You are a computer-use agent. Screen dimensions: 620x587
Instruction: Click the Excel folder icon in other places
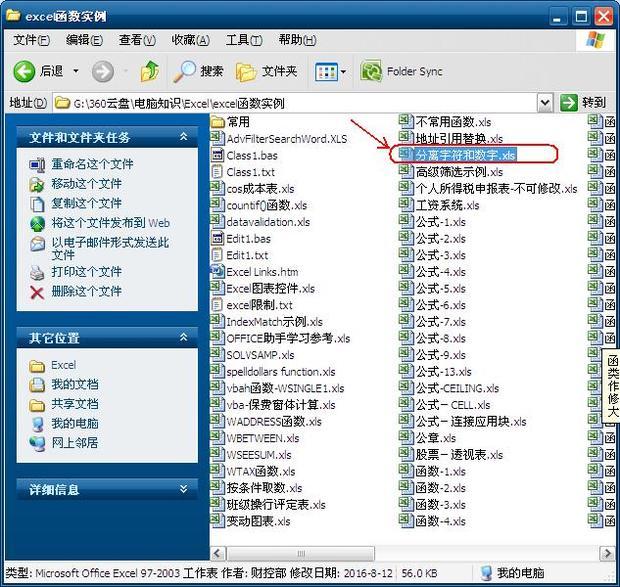37,366
